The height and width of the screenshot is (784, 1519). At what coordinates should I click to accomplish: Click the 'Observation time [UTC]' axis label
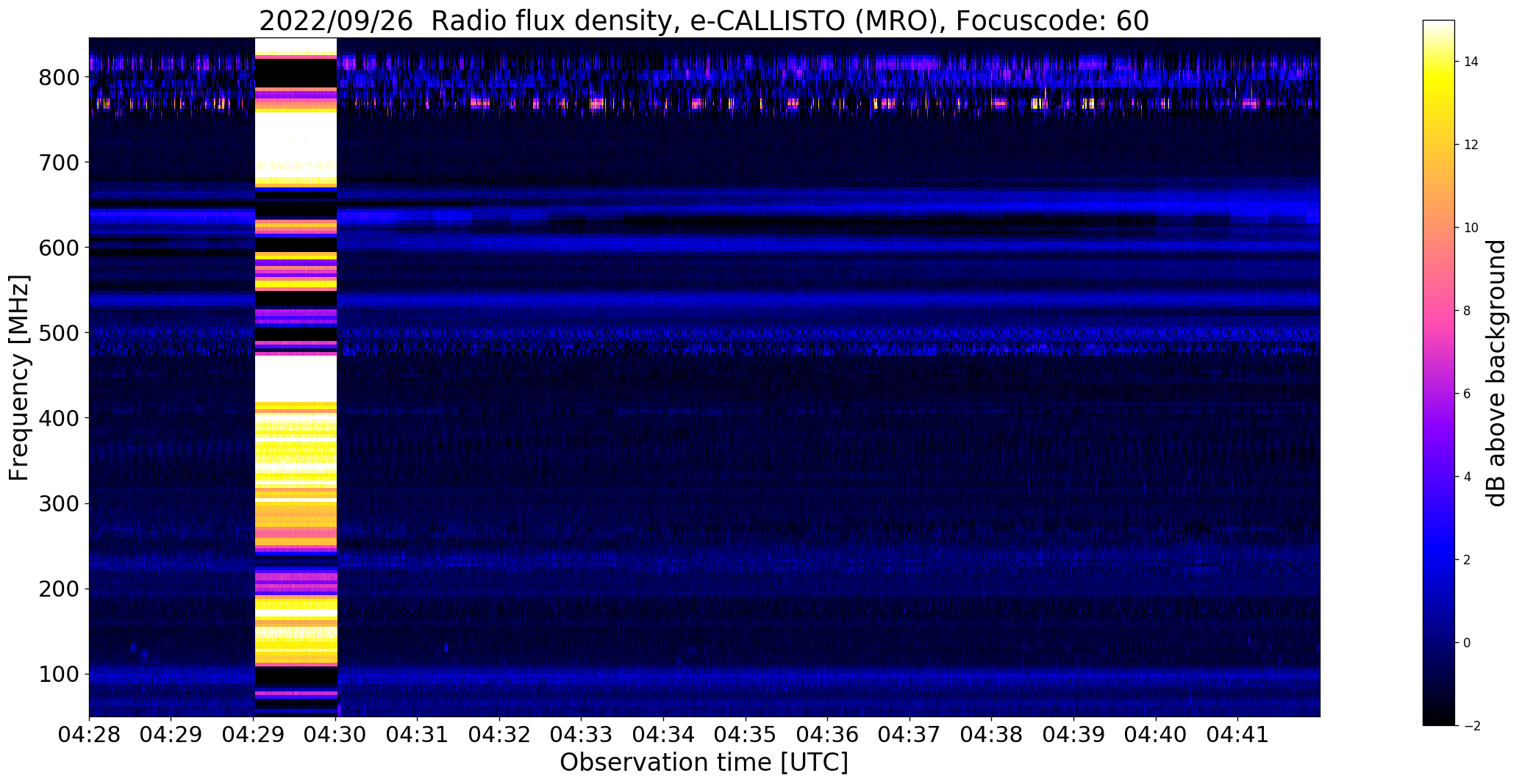[704, 763]
